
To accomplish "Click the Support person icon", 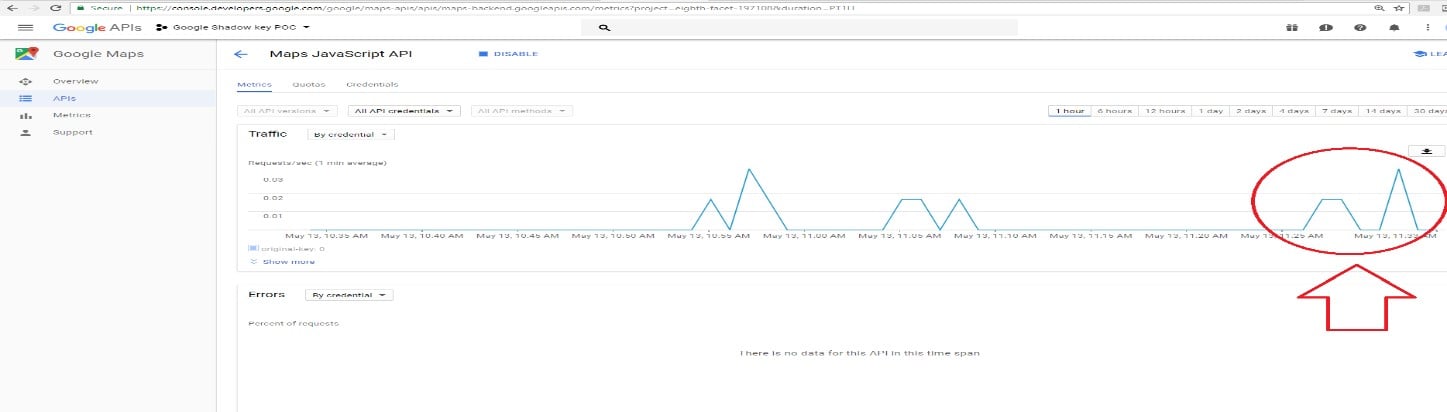I will [x=26, y=132].
